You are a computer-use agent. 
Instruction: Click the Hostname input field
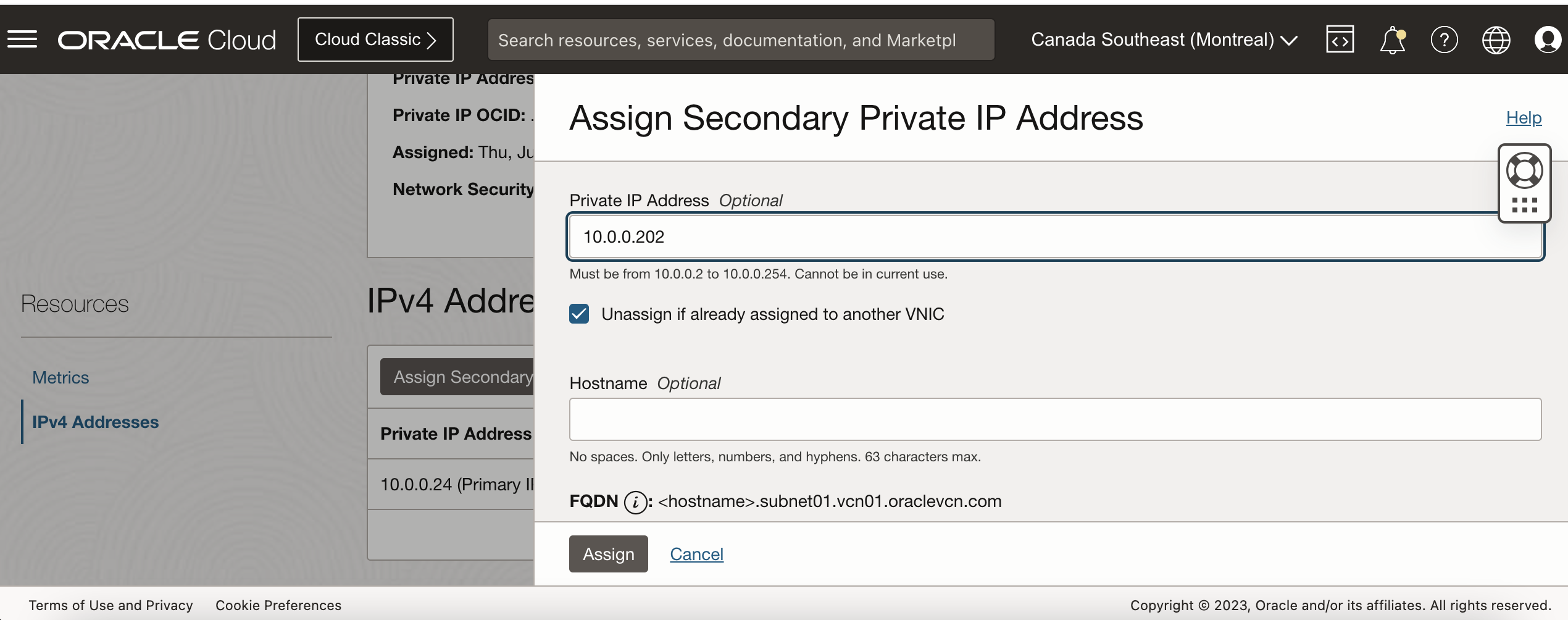coord(1049,419)
